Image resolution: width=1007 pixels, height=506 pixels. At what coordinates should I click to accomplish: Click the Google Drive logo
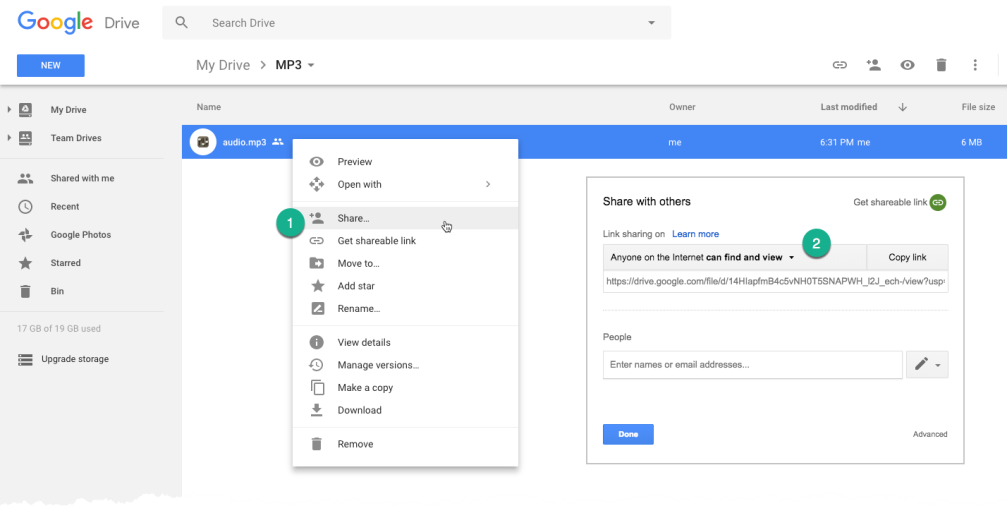78,23
